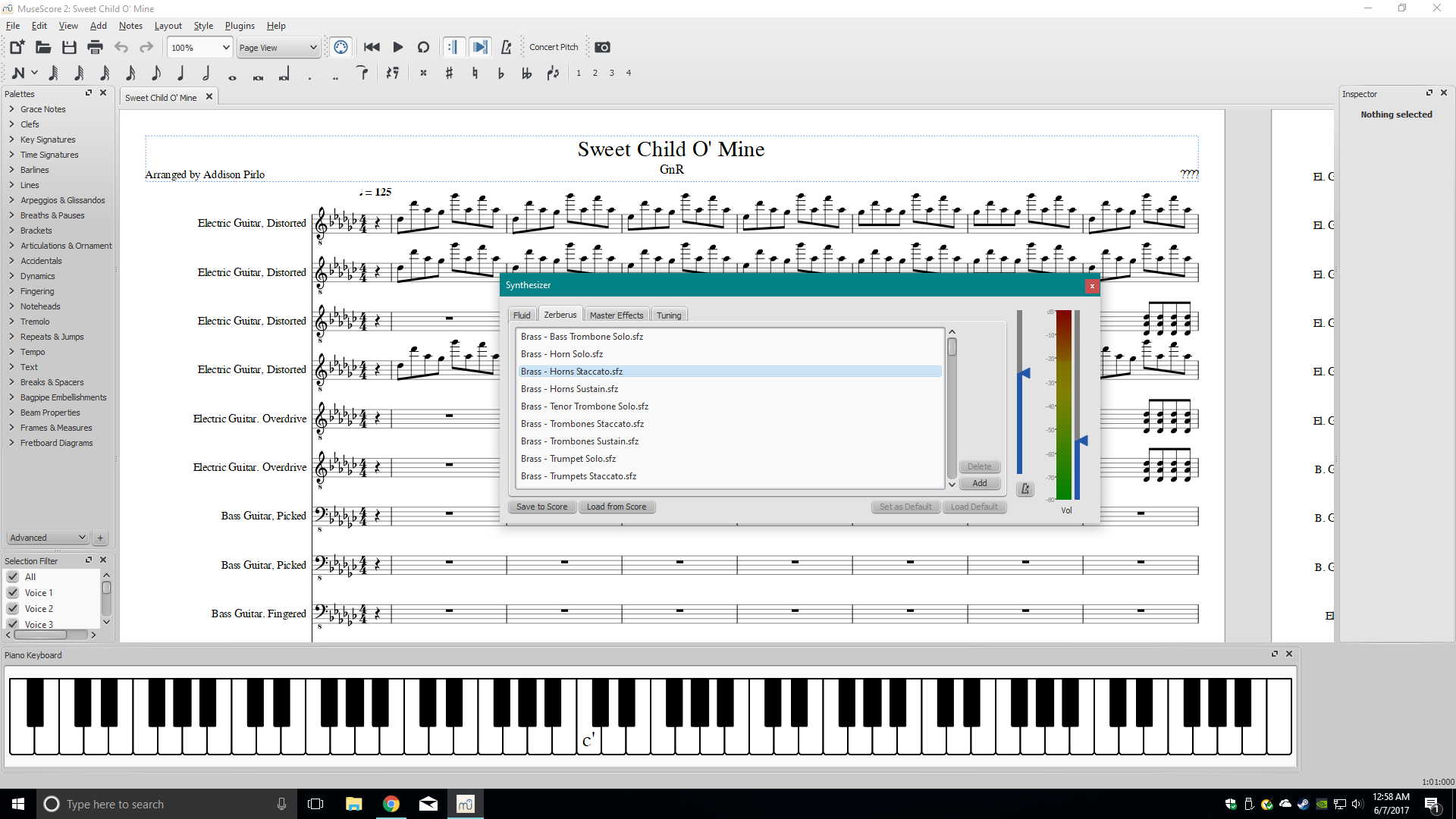Viewport: 1456px width, 819px height.
Task: Select the quarter note duration
Action: click(x=180, y=73)
